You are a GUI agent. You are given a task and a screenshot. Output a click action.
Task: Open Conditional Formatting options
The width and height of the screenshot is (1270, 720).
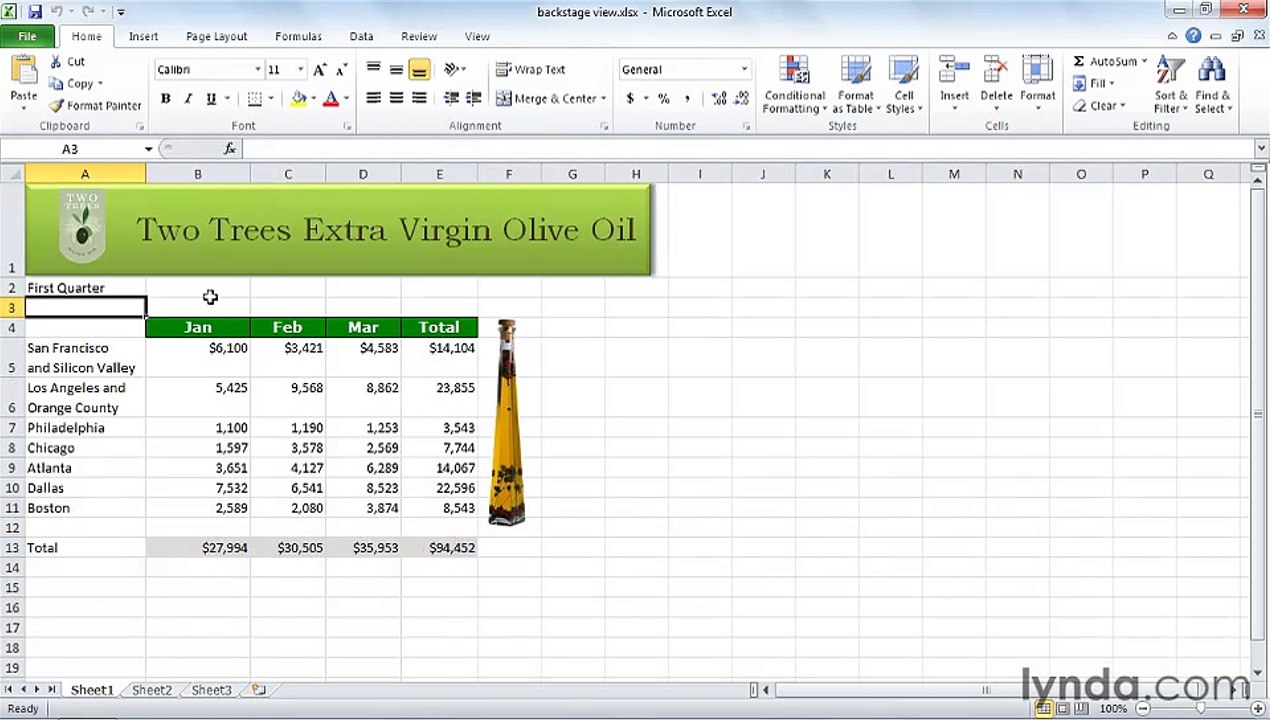pyautogui.click(x=795, y=85)
